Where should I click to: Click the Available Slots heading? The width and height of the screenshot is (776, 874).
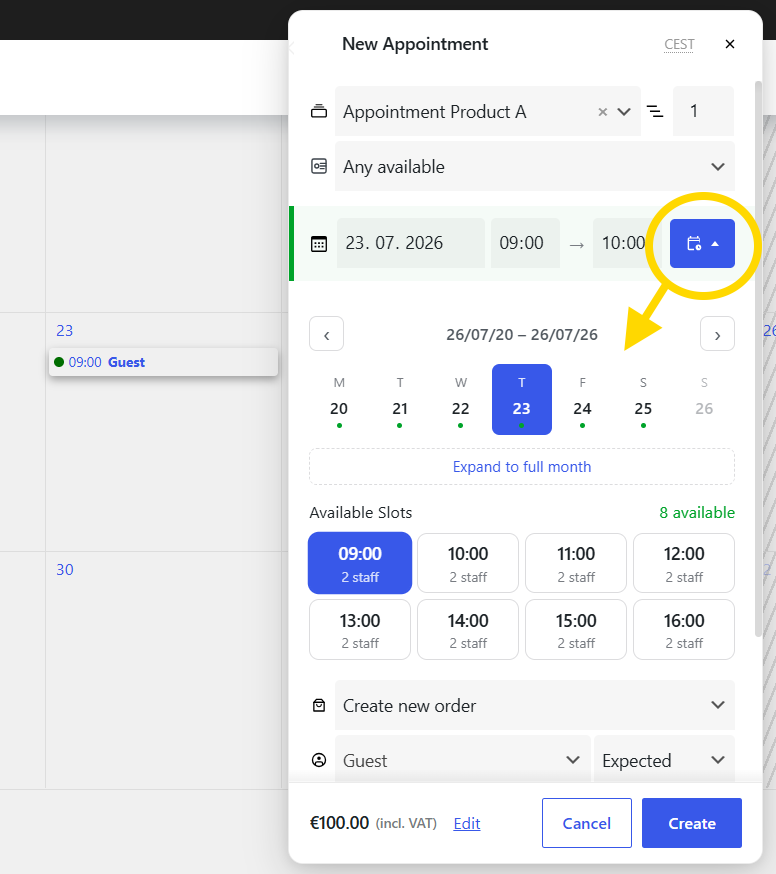[361, 512]
